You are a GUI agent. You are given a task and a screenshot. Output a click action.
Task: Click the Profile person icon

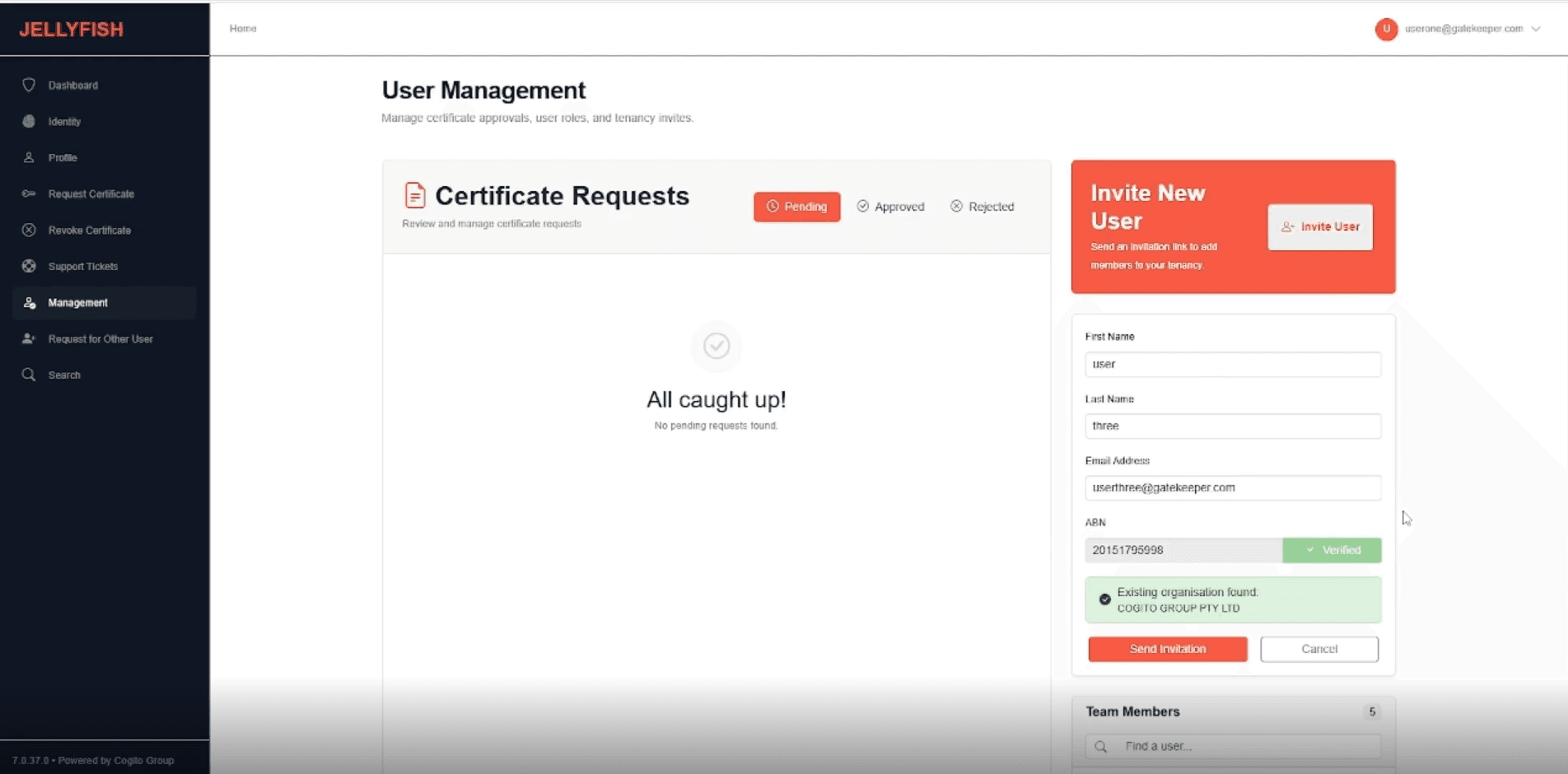(29, 157)
